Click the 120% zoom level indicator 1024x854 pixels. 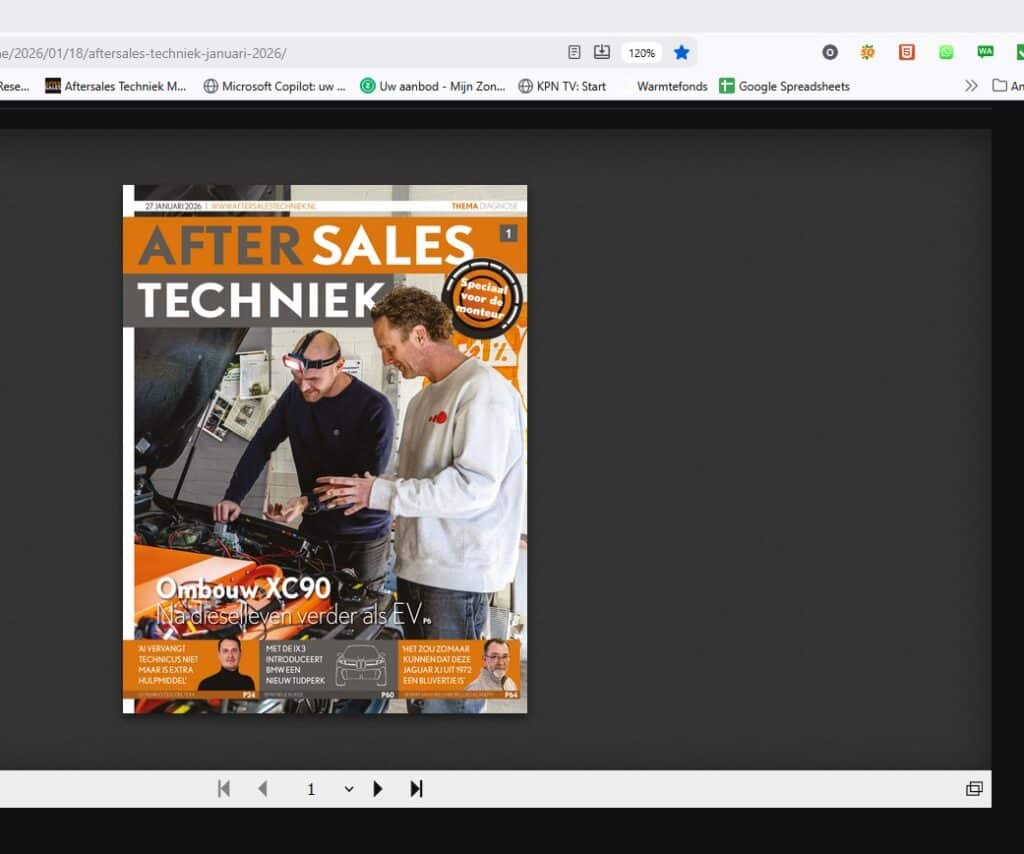coord(641,53)
